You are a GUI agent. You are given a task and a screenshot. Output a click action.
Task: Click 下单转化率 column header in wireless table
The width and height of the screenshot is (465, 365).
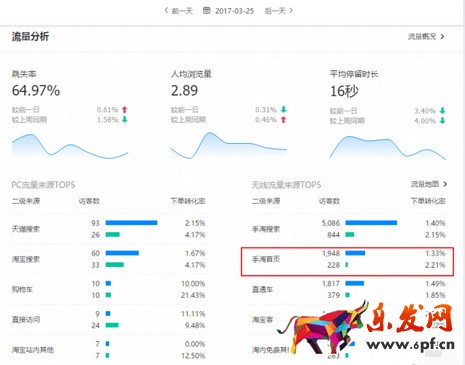[428, 201]
